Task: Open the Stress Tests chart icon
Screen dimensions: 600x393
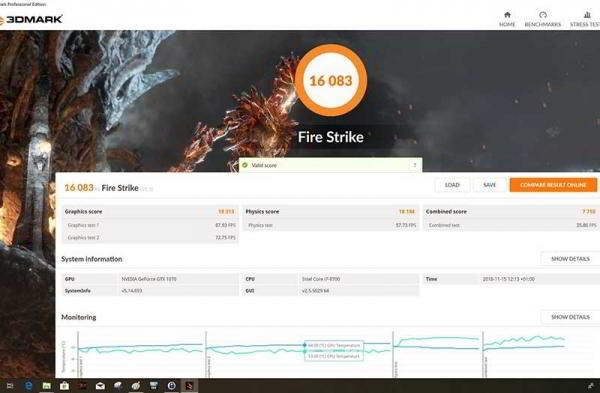Action: 587,15
